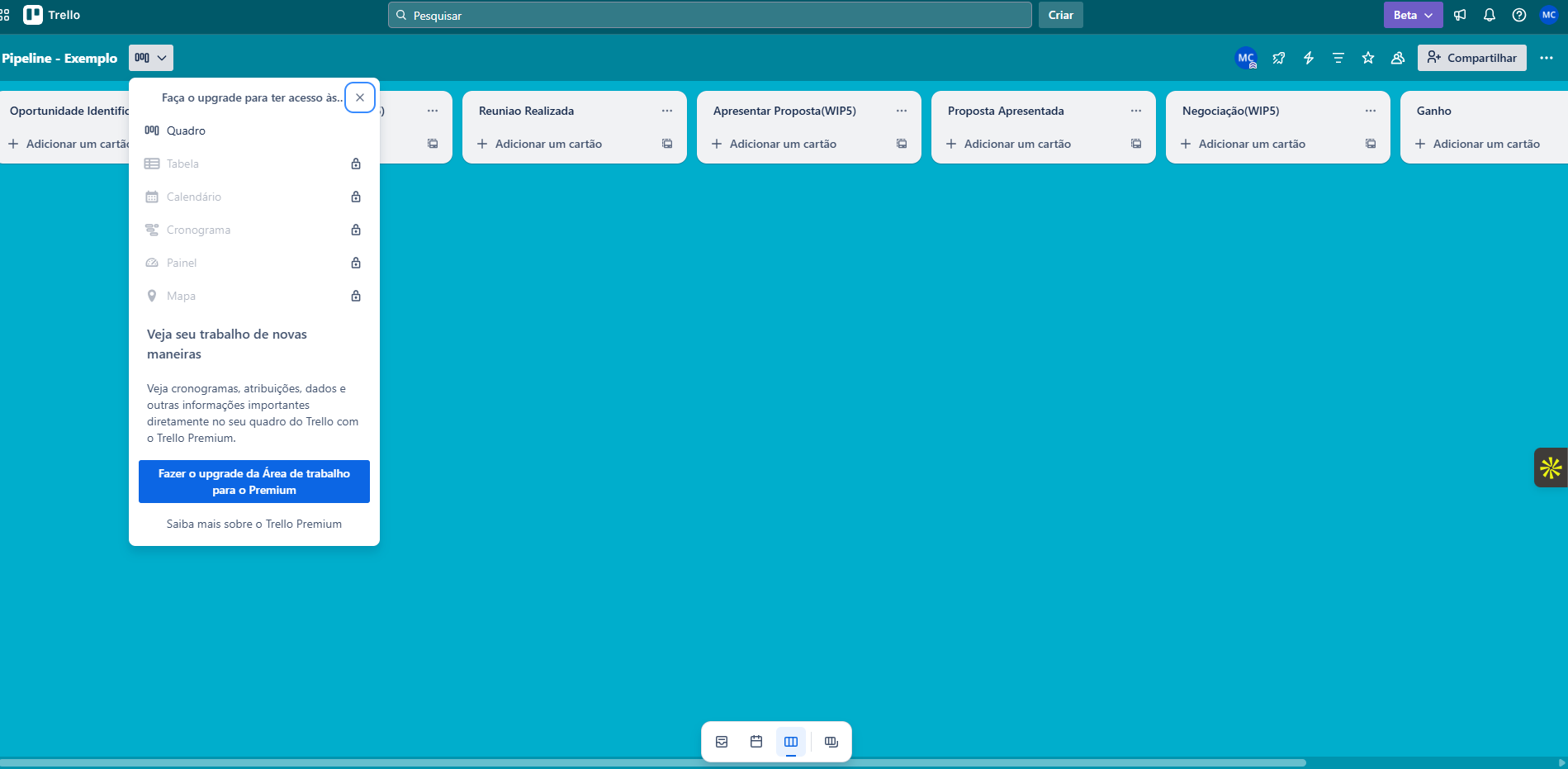The image size is (1568, 769).
Task: Open Negociação(WIP5) list actions menu
Action: click(1371, 111)
